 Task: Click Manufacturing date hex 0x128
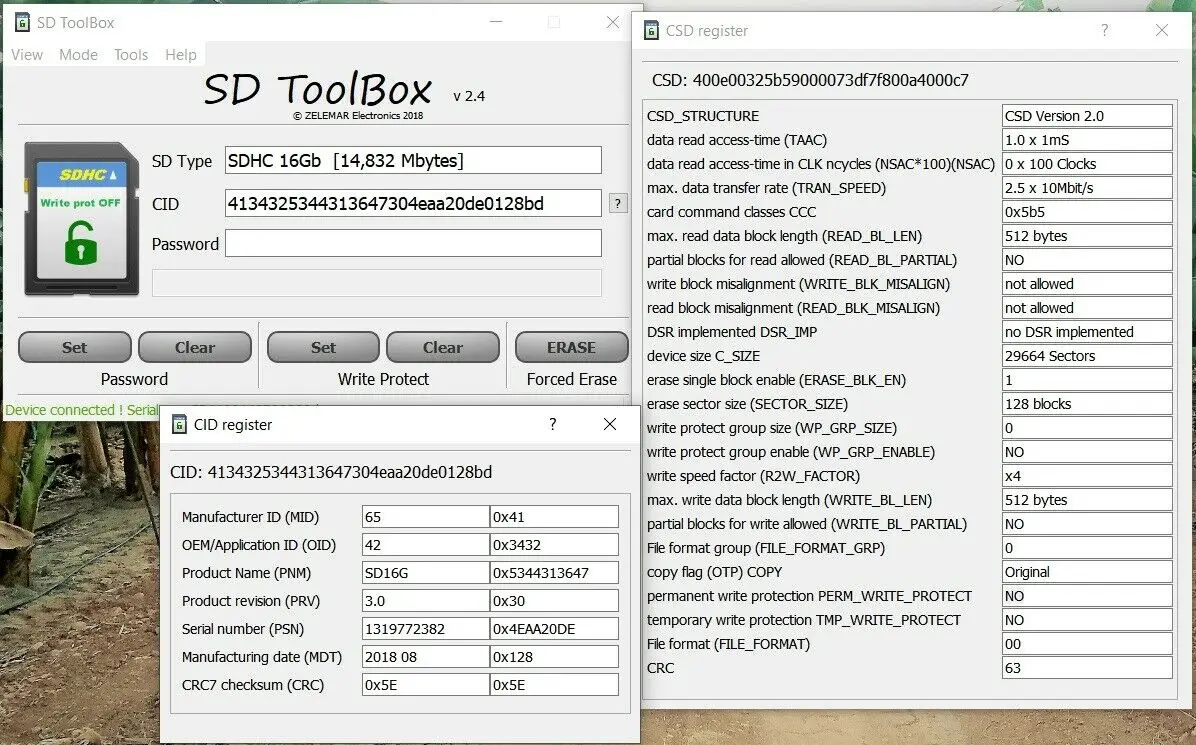(554, 657)
